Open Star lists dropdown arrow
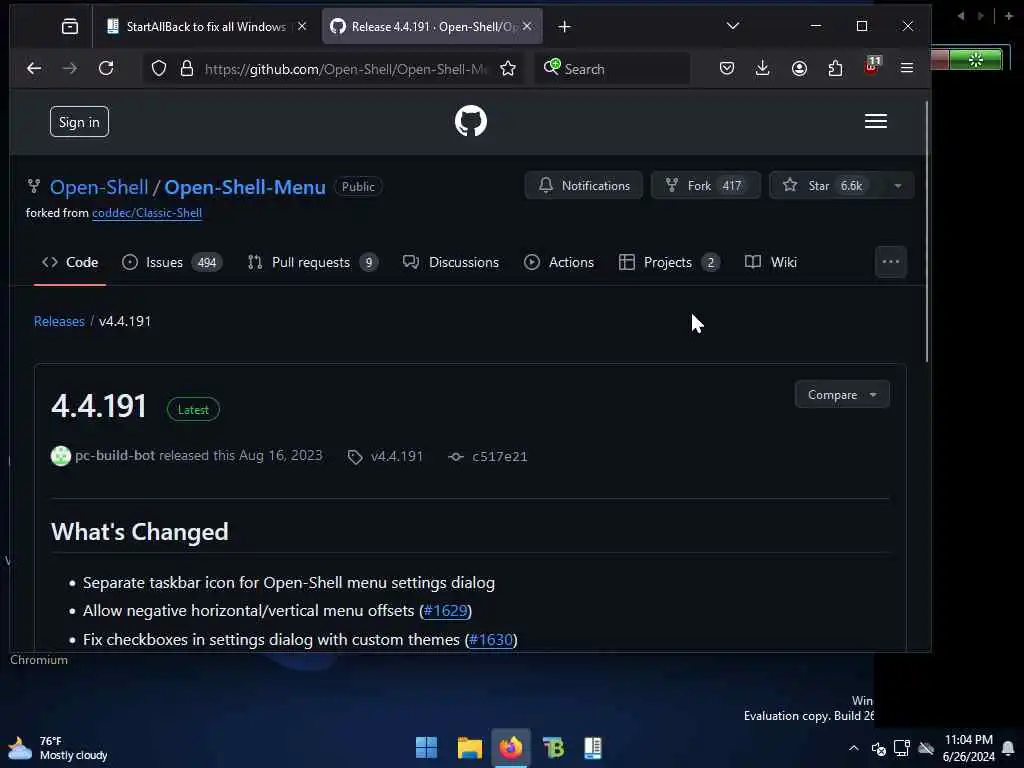This screenshot has height=768, width=1024. (x=898, y=186)
